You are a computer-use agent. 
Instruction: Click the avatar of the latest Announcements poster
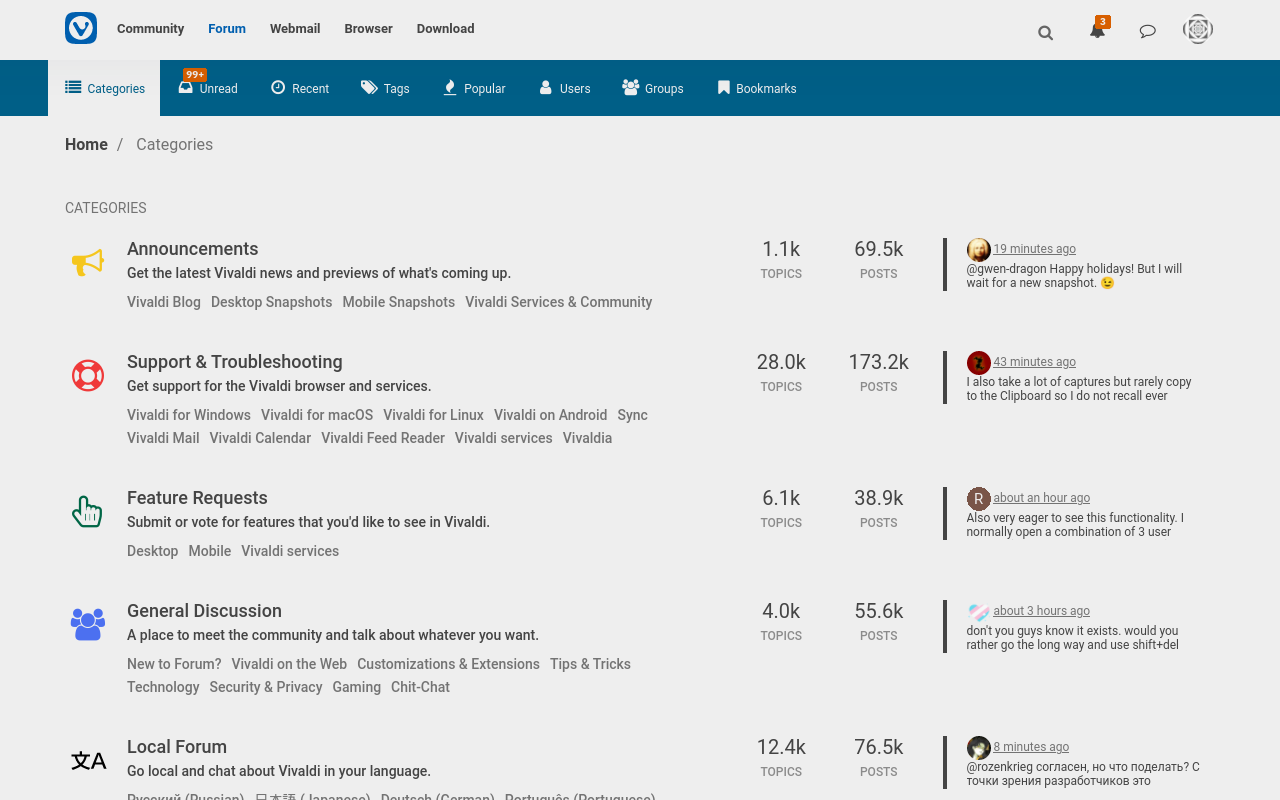976,249
